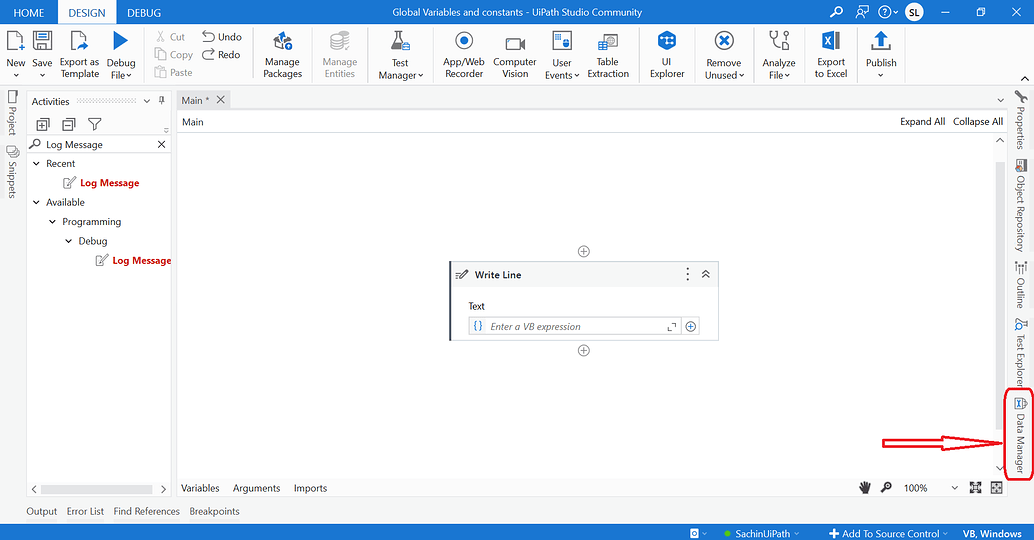This screenshot has height=540, width=1034.
Task: Open the Computer Vision tool
Action: pos(515,55)
